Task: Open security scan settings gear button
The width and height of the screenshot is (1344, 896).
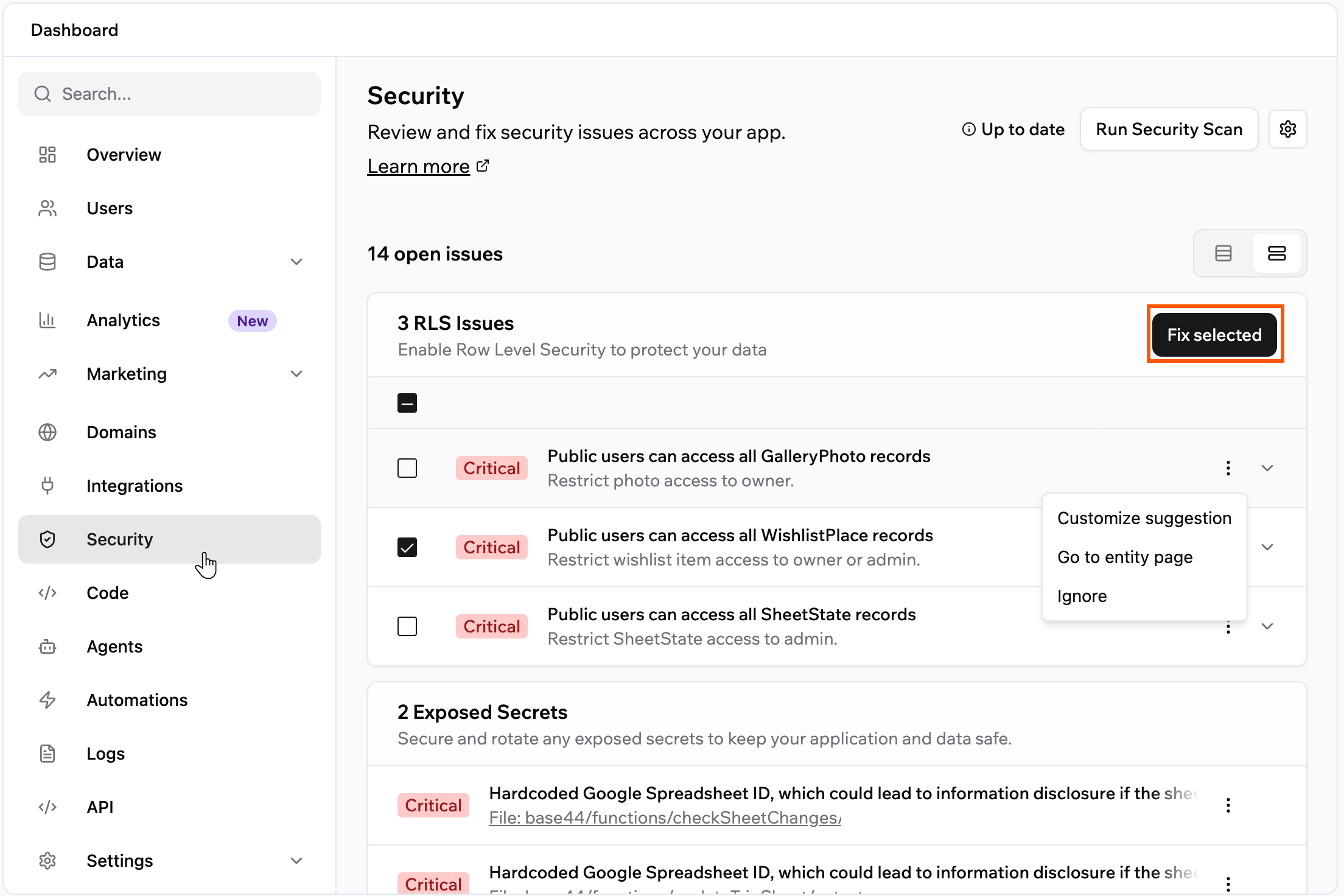Action: click(1288, 129)
